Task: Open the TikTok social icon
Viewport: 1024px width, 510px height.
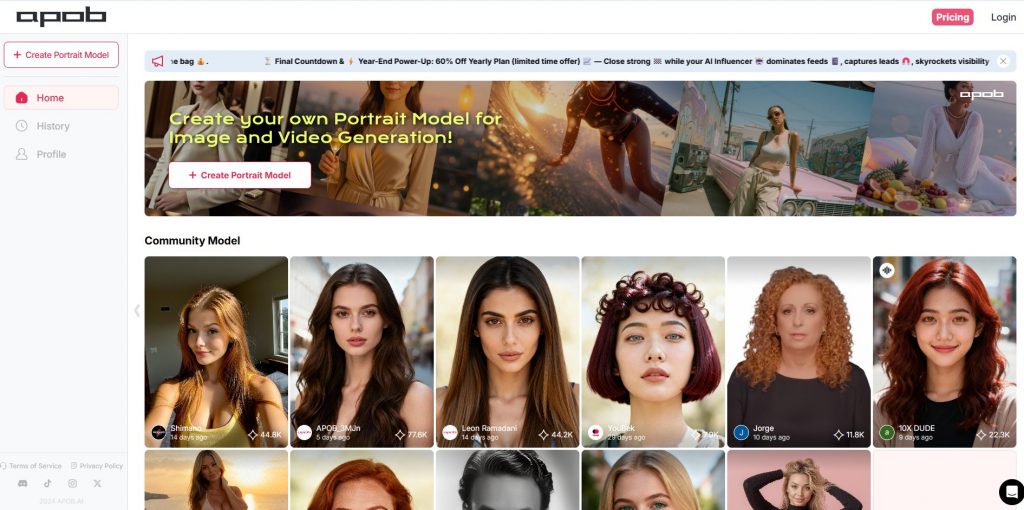Action: (47, 484)
